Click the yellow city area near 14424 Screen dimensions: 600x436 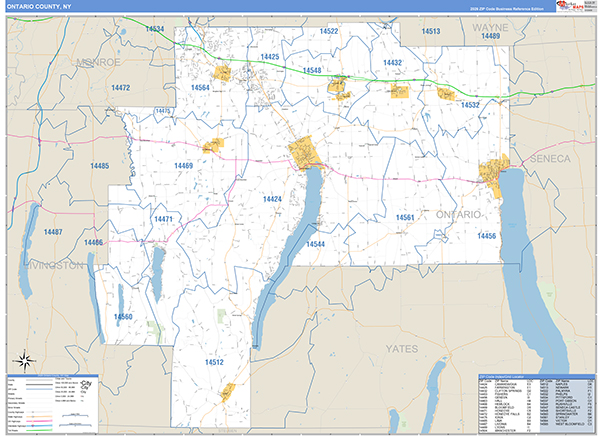[304, 154]
